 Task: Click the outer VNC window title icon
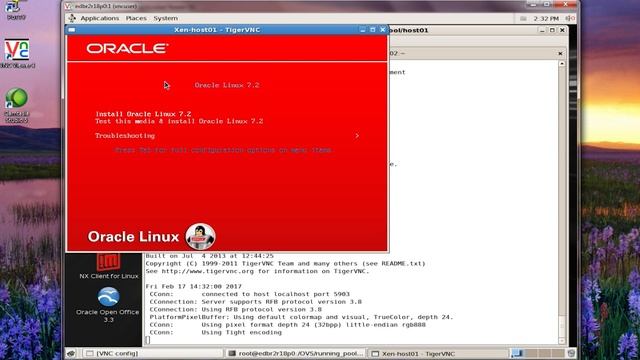(68, 6)
